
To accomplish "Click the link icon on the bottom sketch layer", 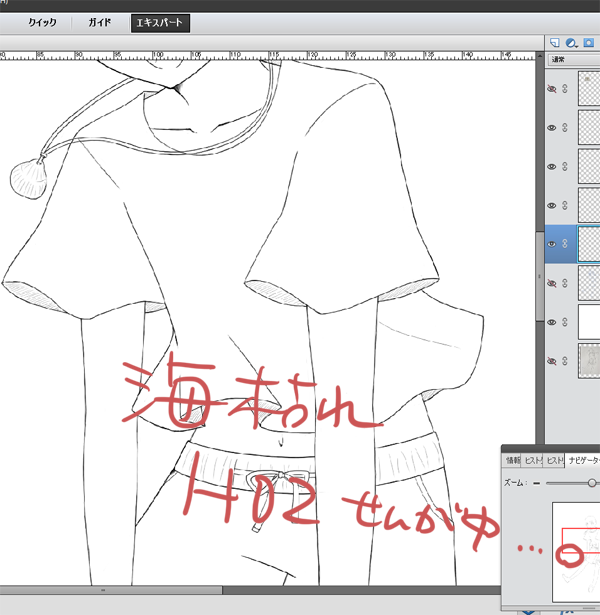I will click(x=565, y=361).
